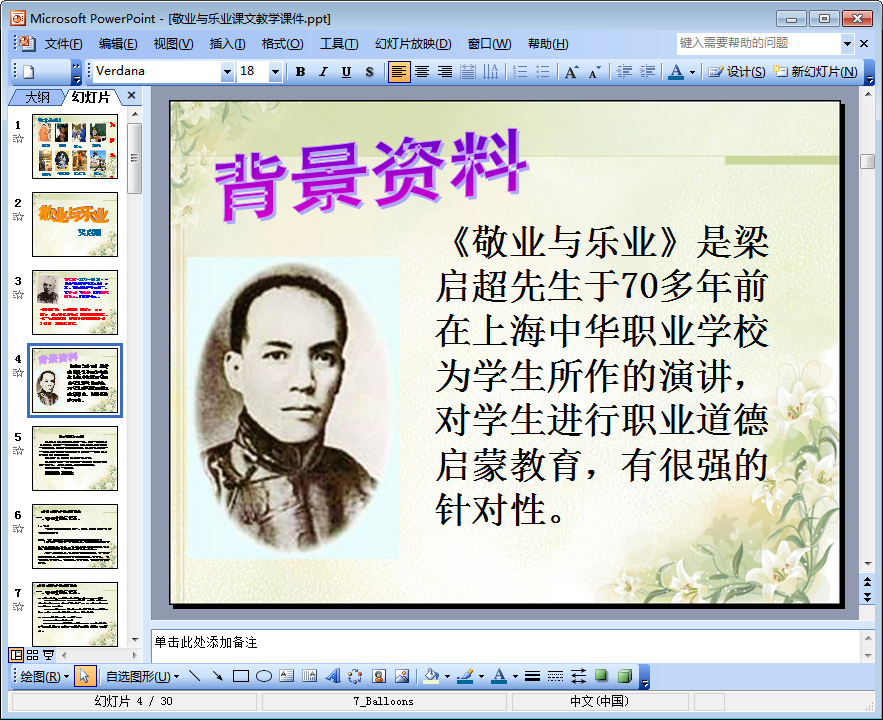883x720 pixels.
Task: Open the 编辑 menu
Action: (x=118, y=43)
